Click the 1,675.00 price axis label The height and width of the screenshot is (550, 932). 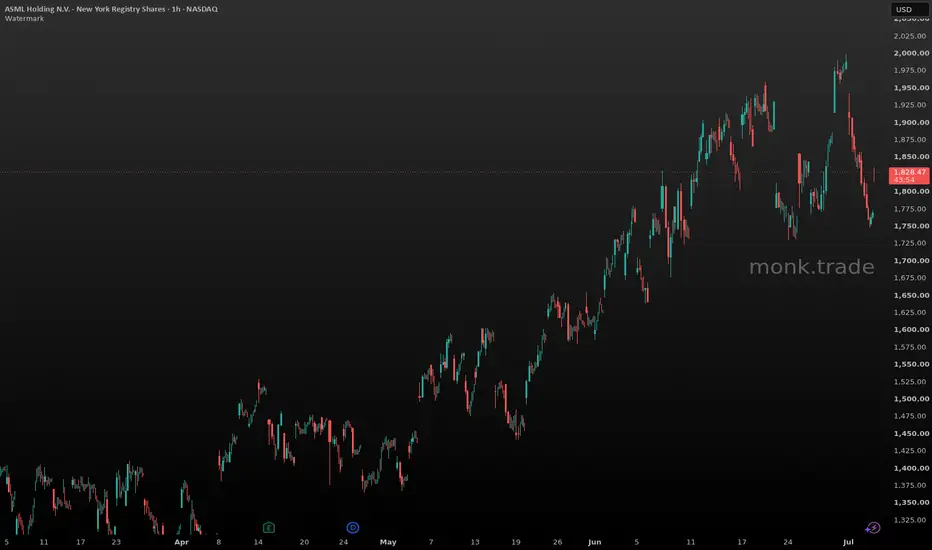tap(910, 278)
